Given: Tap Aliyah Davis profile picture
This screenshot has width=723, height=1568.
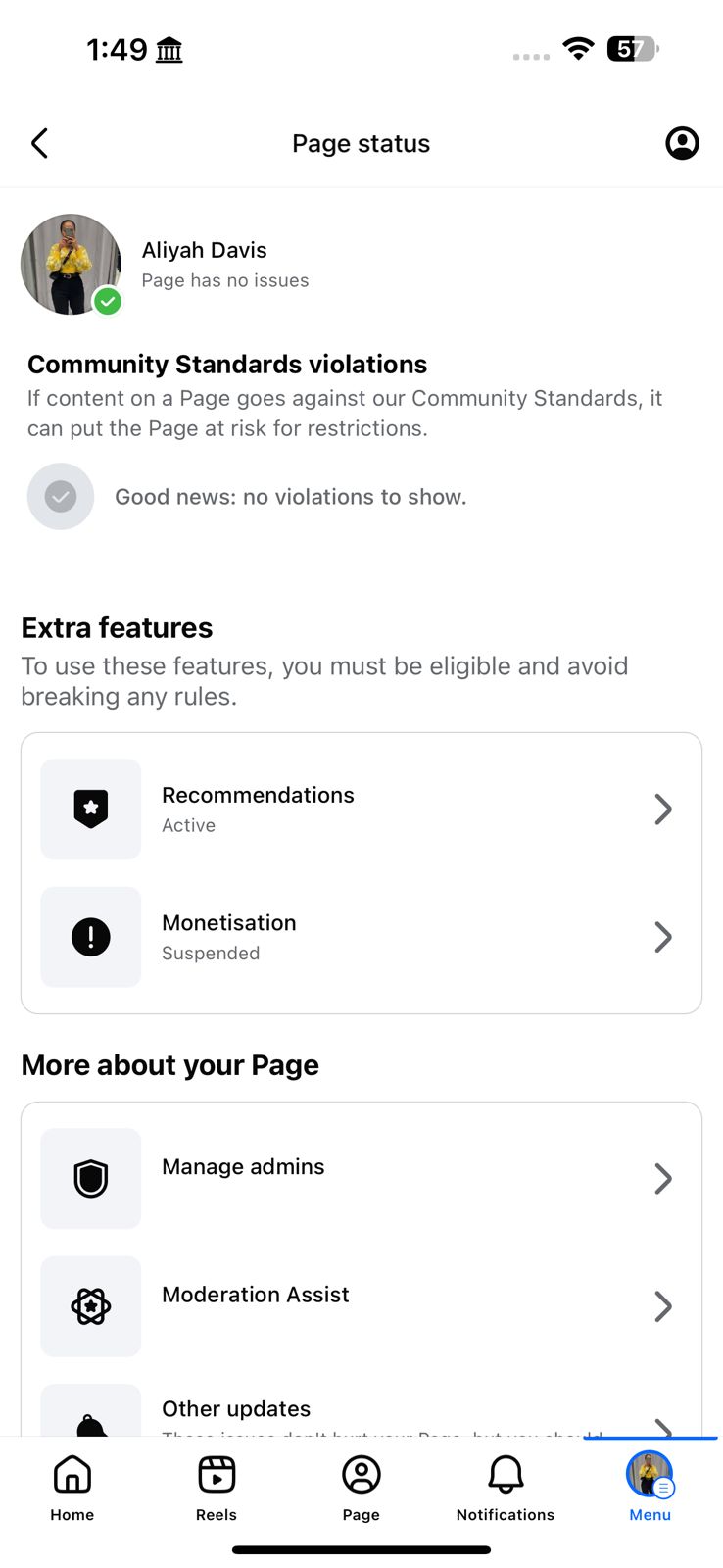Looking at the screenshot, I should (71, 264).
